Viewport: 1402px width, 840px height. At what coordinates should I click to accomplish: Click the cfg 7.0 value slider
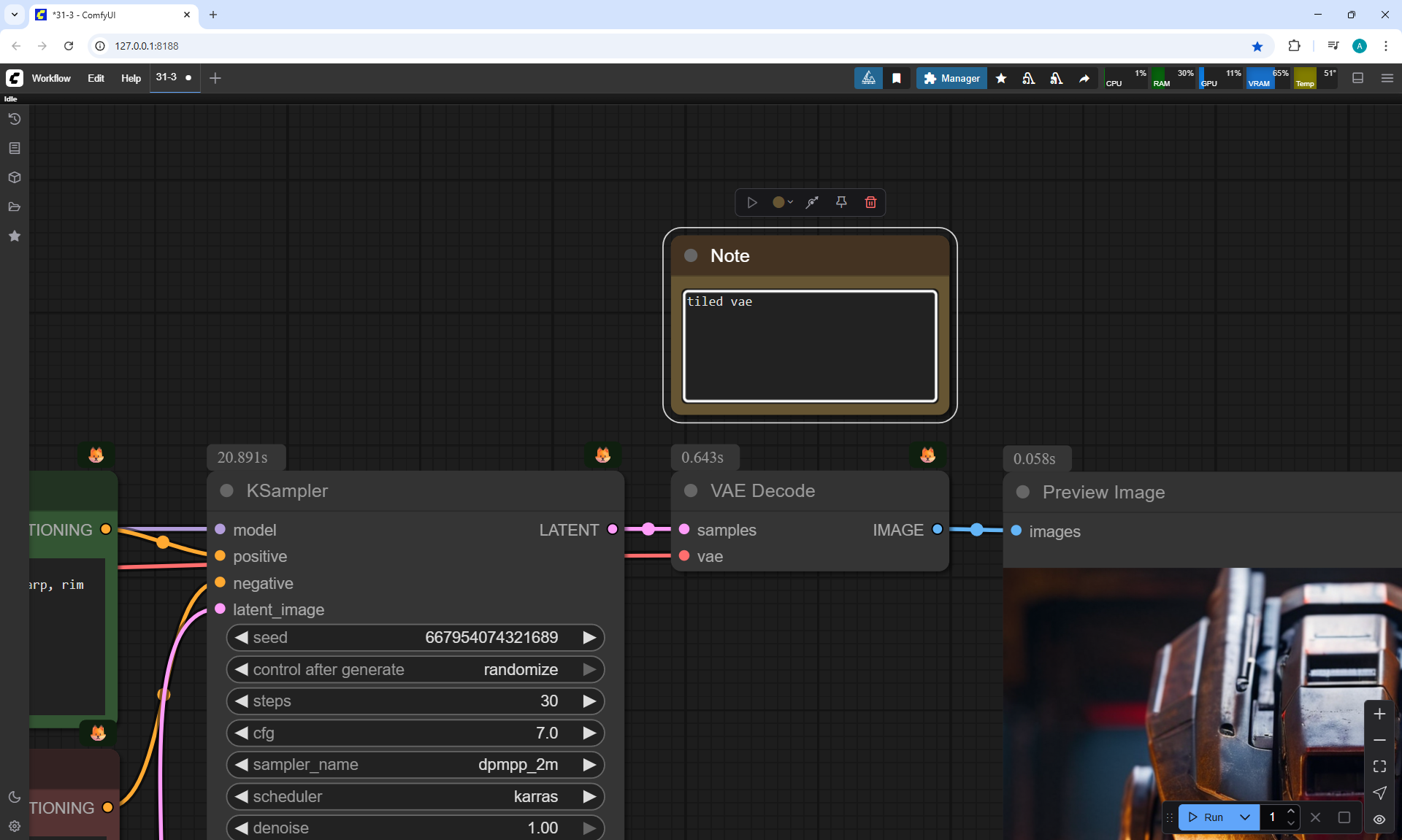coord(415,733)
